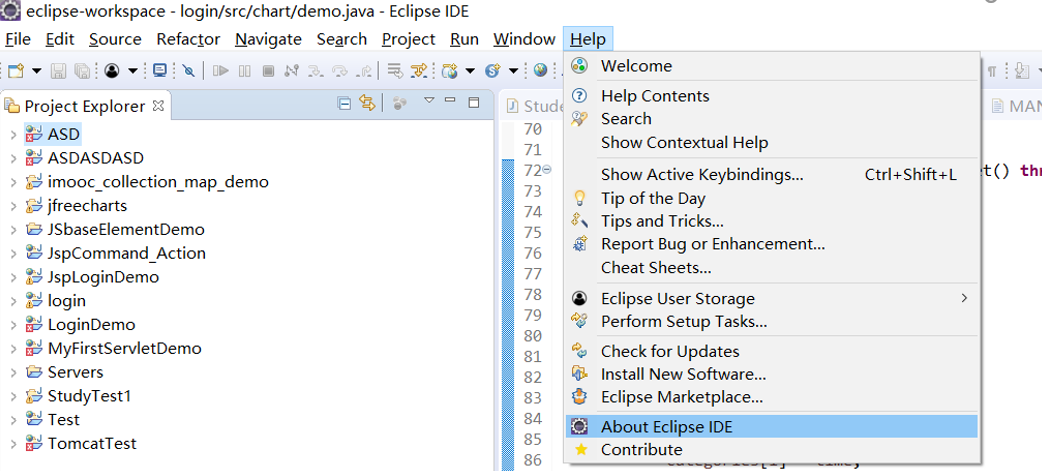Click the Suspend debug icon
The image size is (1042, 471).
pos(245,70)
